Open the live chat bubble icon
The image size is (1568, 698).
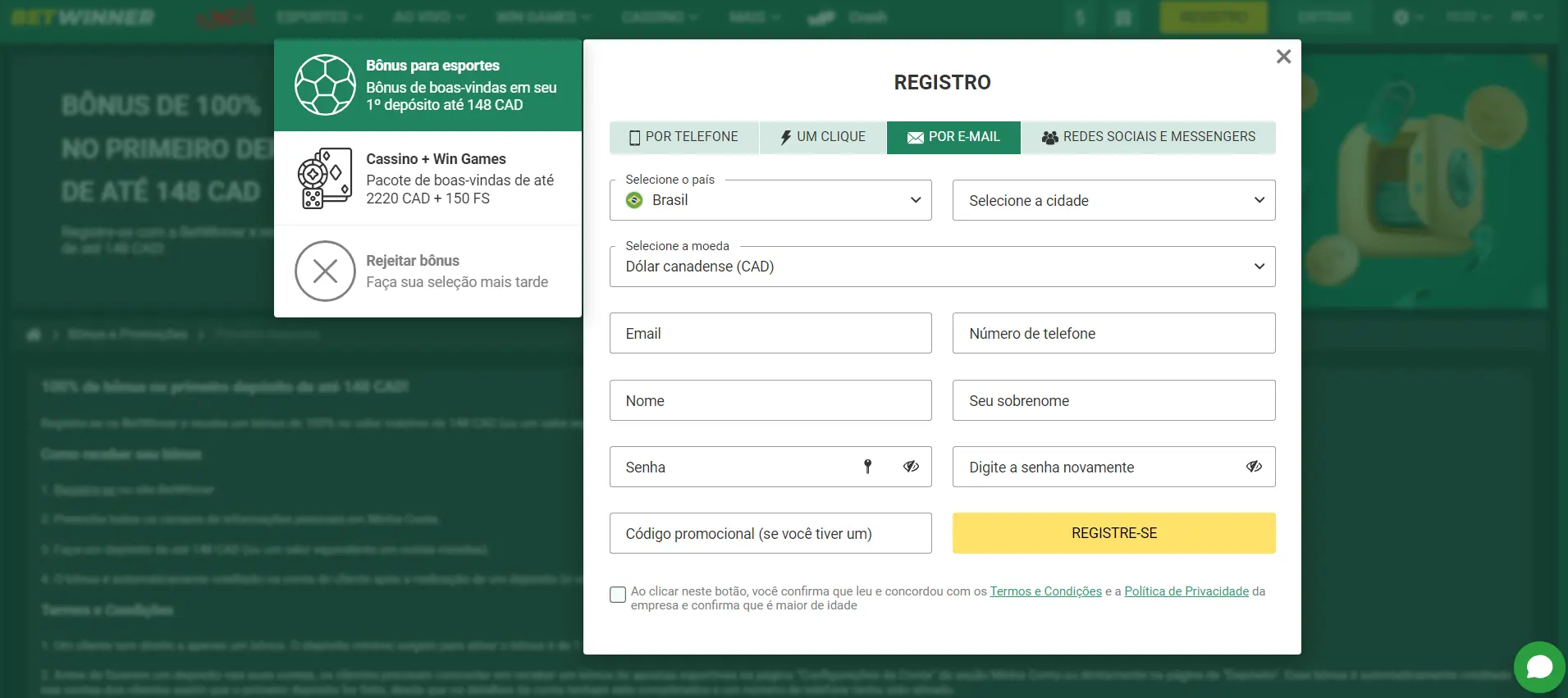click(x=1539, y=667)
